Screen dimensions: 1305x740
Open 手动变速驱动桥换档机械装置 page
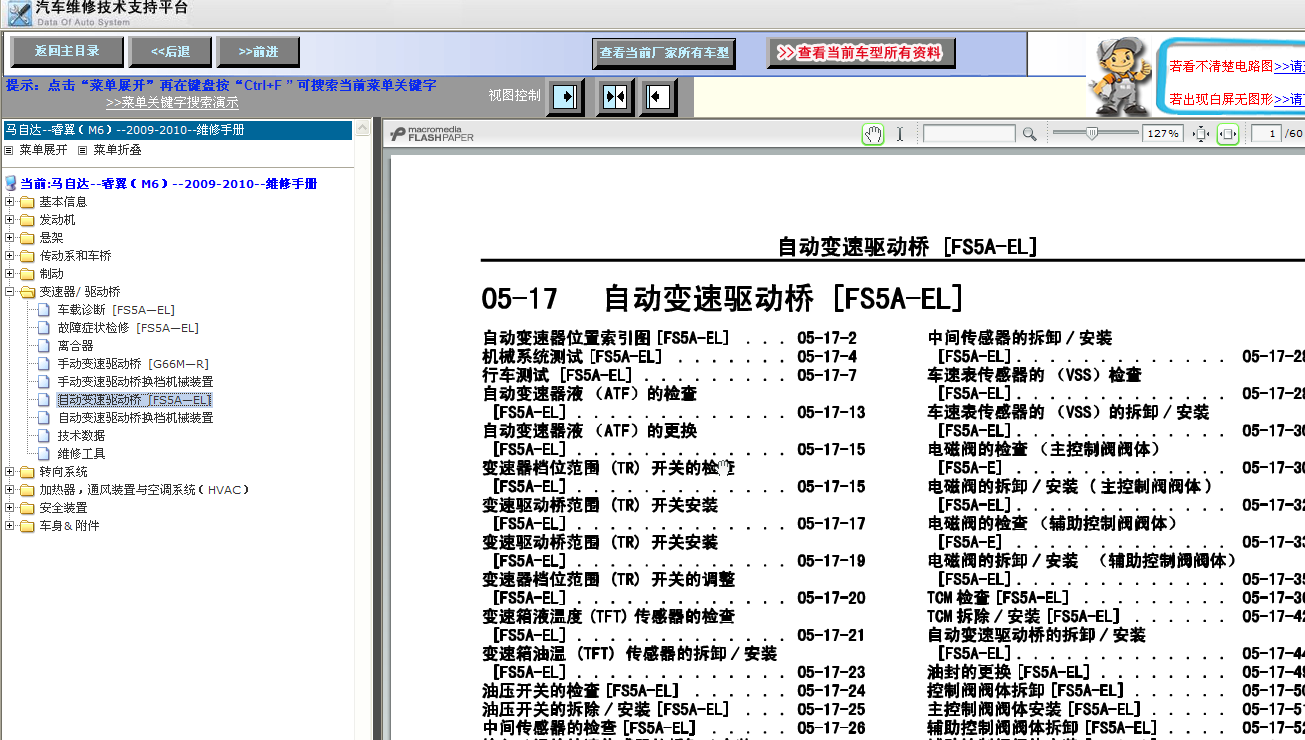pos(135,382)
